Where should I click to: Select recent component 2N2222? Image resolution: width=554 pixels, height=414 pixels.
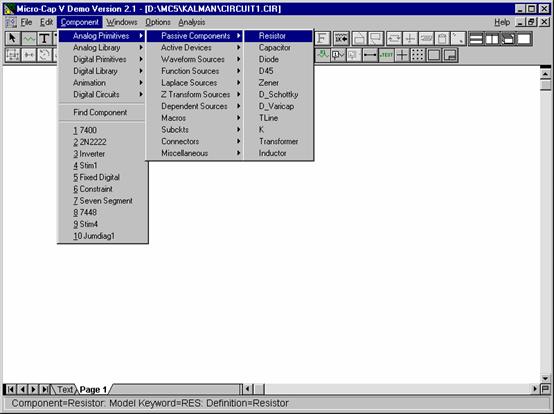tap(102, 142)
